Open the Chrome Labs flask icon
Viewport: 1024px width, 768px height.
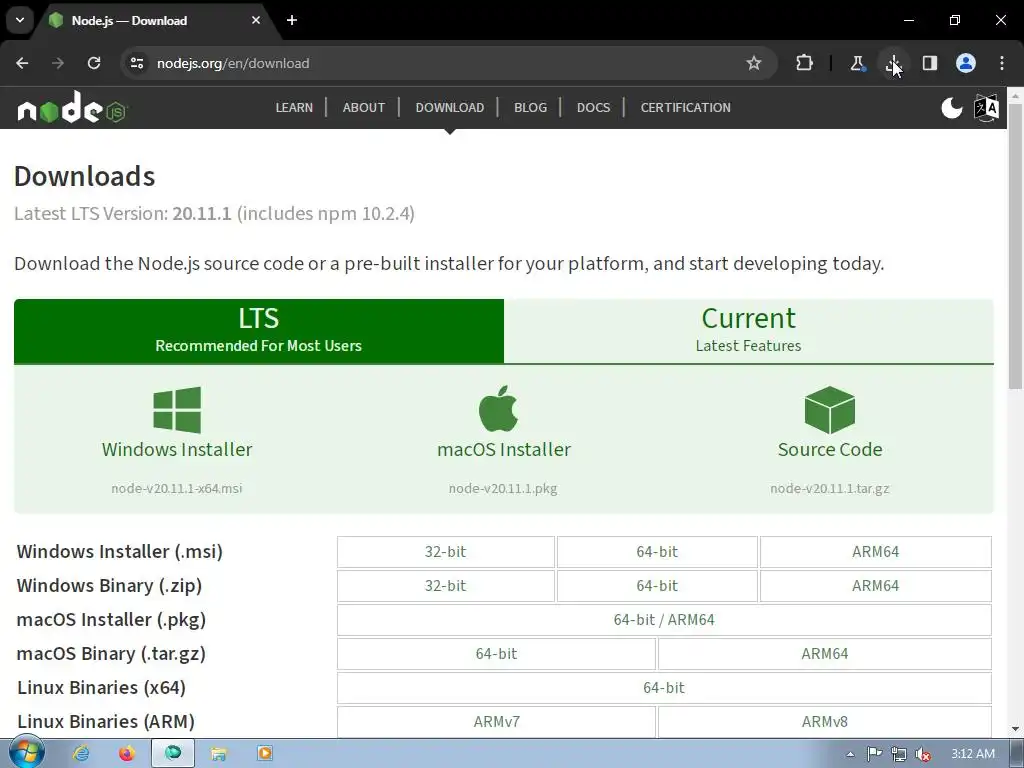pos(857,63)
